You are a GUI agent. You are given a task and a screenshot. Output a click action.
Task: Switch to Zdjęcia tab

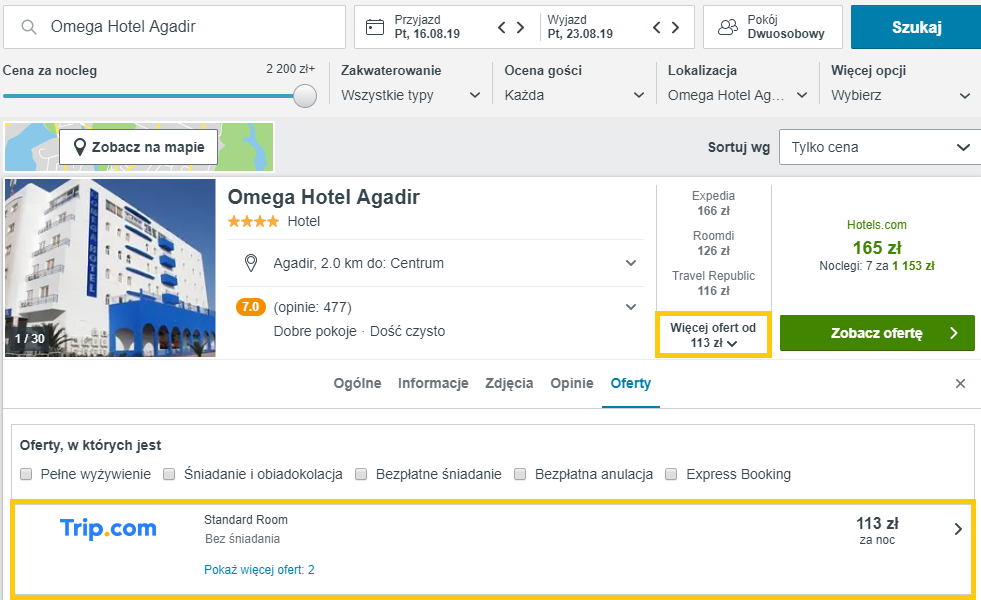click(x=509, y=384)
